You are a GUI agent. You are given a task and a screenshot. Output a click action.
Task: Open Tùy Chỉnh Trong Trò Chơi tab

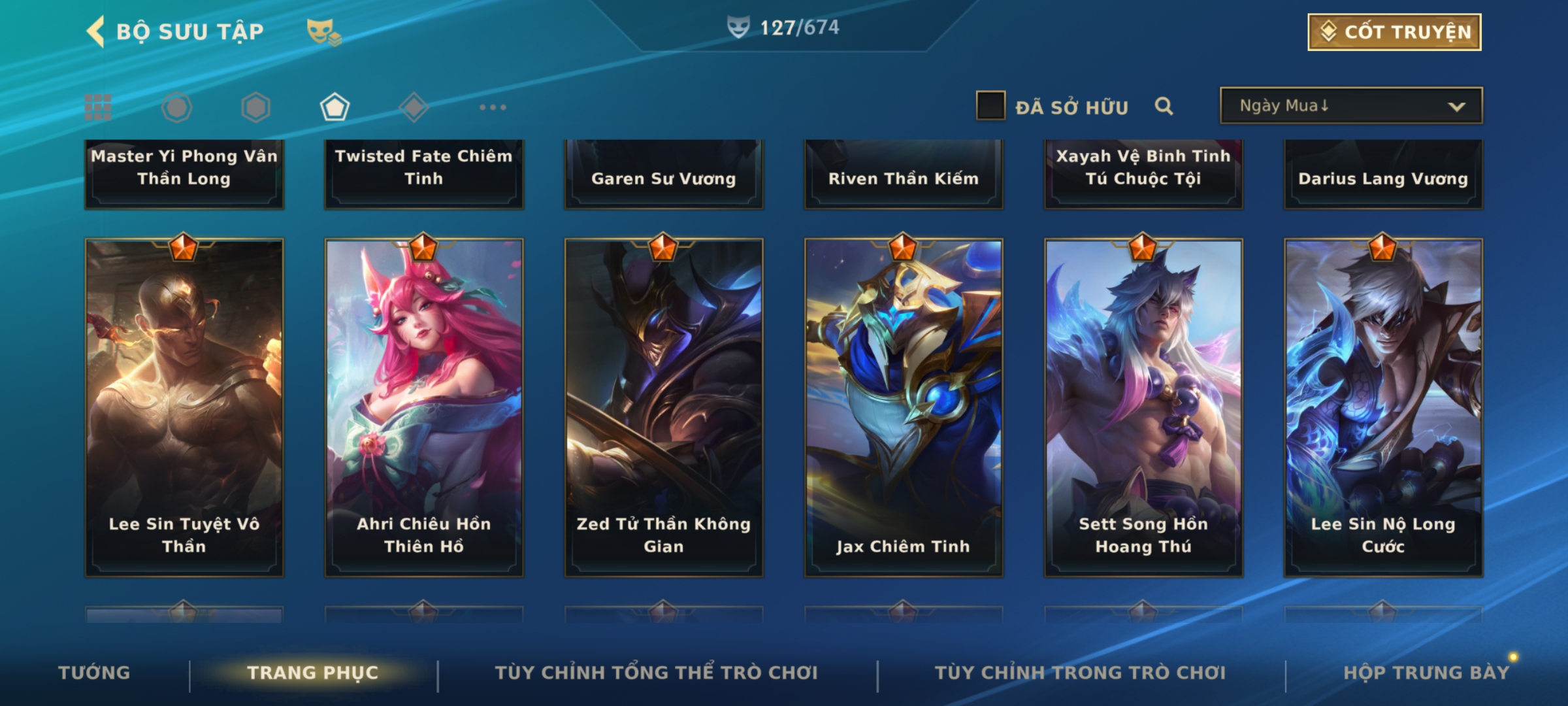coord(1080,673)
